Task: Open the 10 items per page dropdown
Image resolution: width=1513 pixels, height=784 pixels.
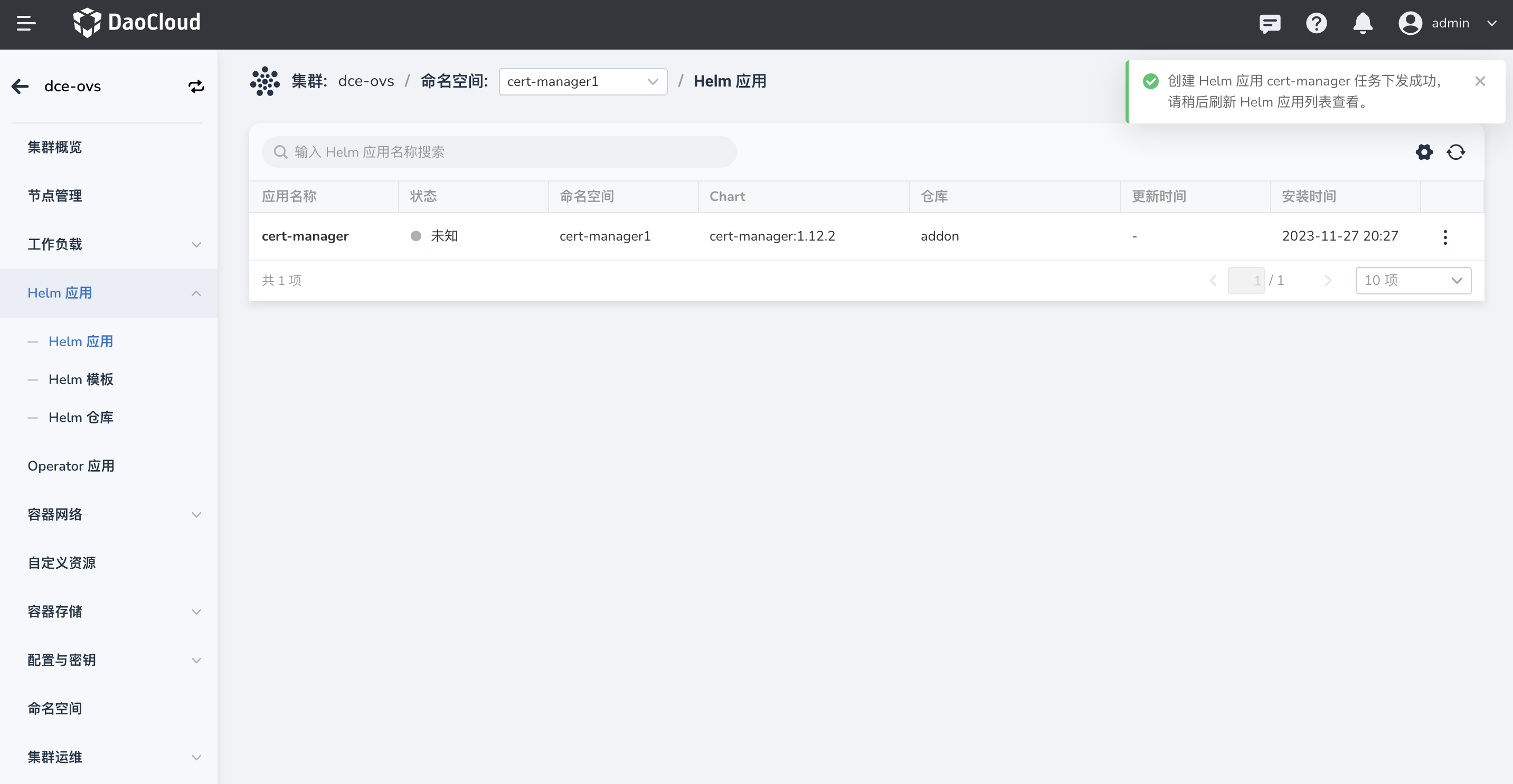Action: click(x=1413, y=281)
